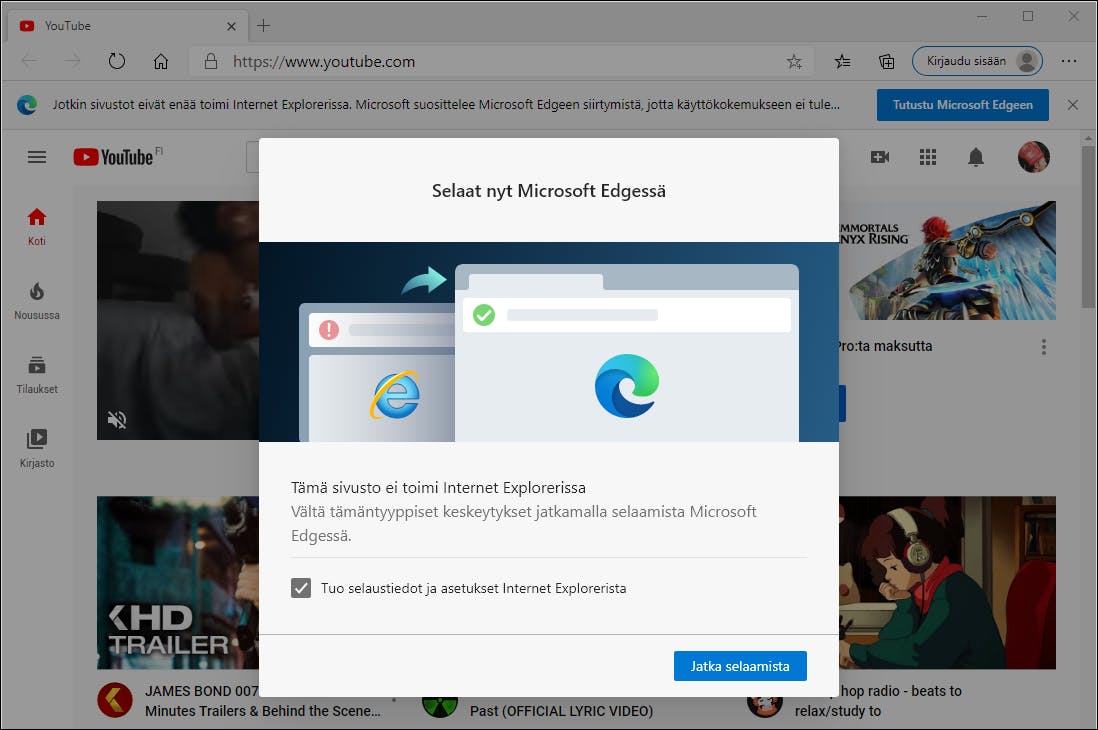Image resolution: width=1098 pixels, height=730 pixels.
Task: Reload the page with Refresh icon
Action: click(117, 62)
